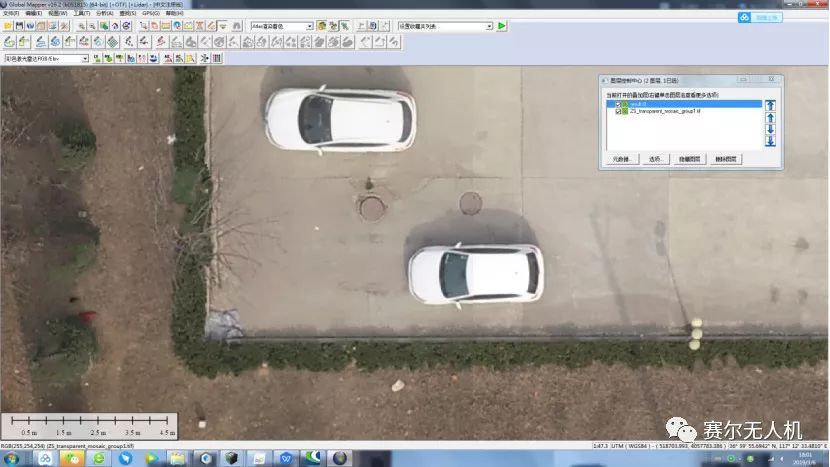This screenshot has height=467, width=830.
Task: Move selected layer down one position
Action: tap(770, 130)
